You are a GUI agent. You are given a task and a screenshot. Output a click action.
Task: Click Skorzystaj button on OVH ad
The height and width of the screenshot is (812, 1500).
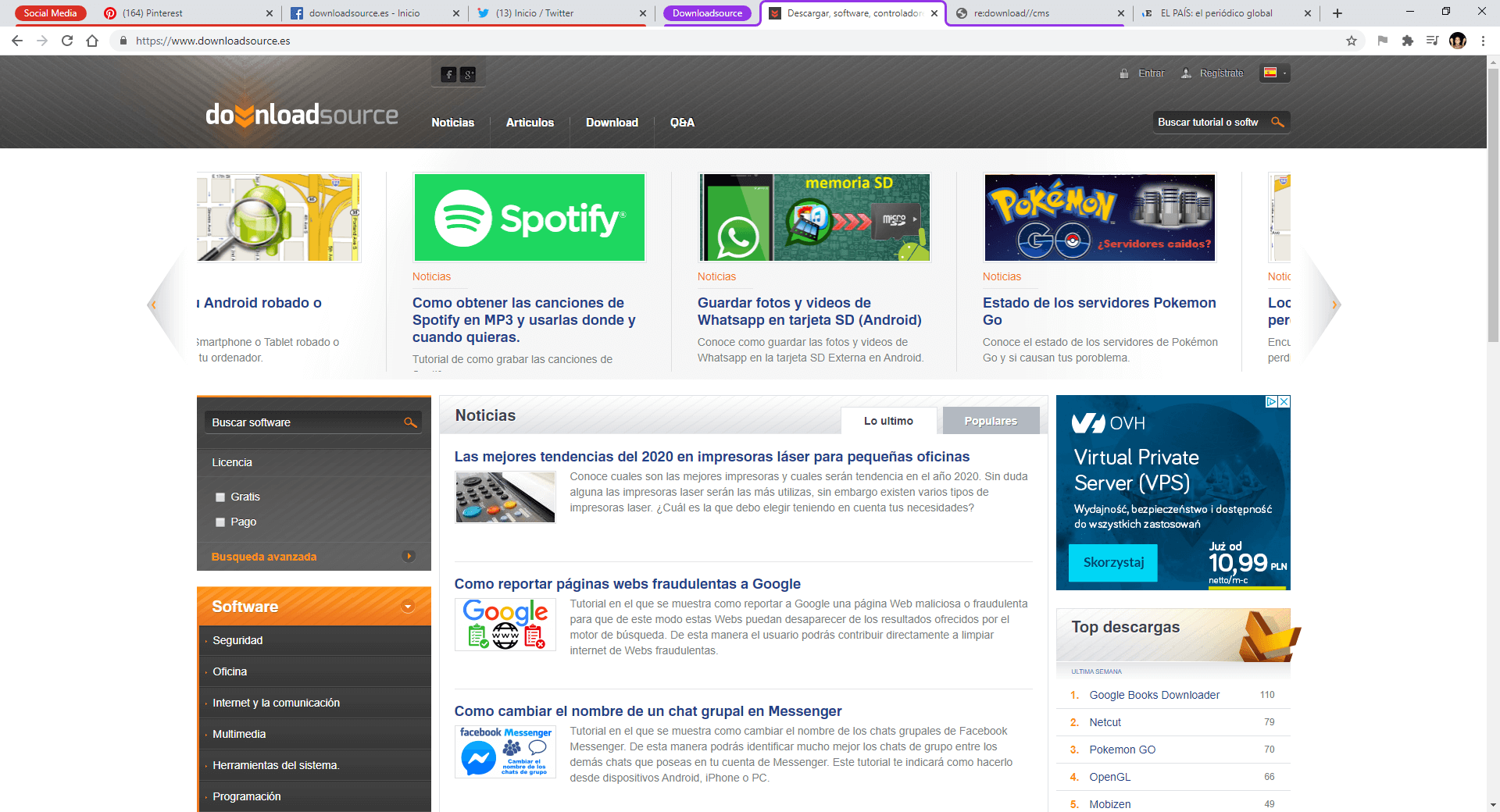tap(1113, 562)
